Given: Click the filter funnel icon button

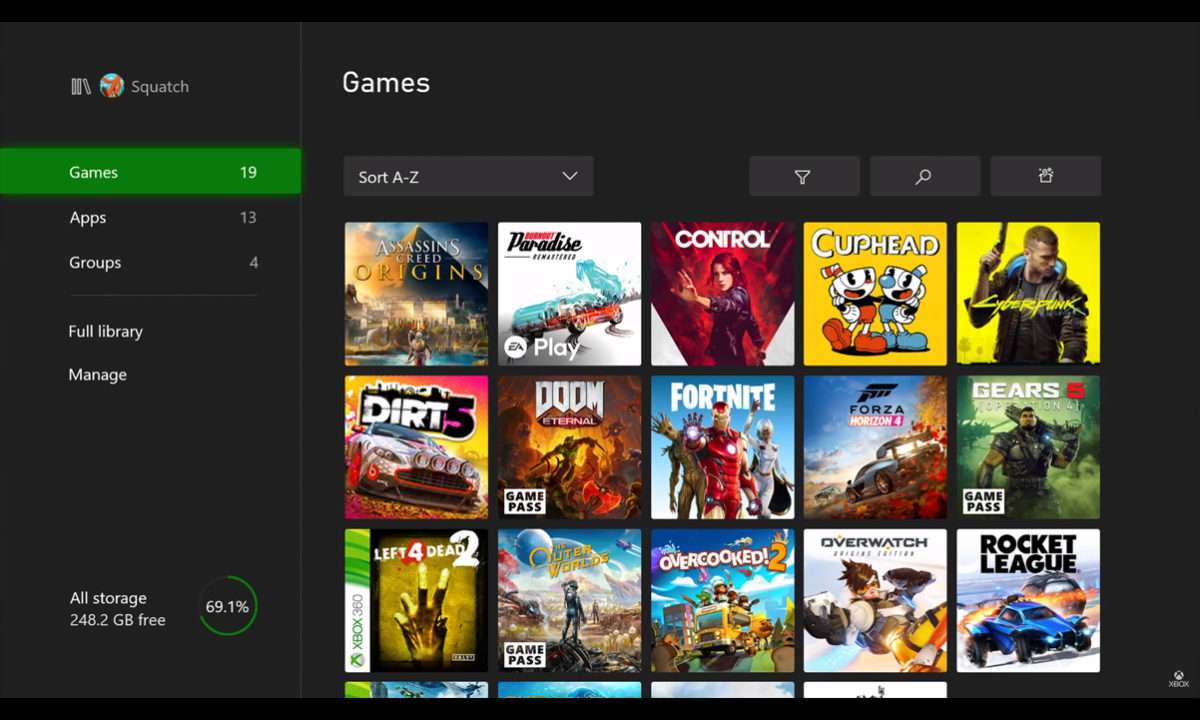Looking at the screenshot, I should coord(803,176).
